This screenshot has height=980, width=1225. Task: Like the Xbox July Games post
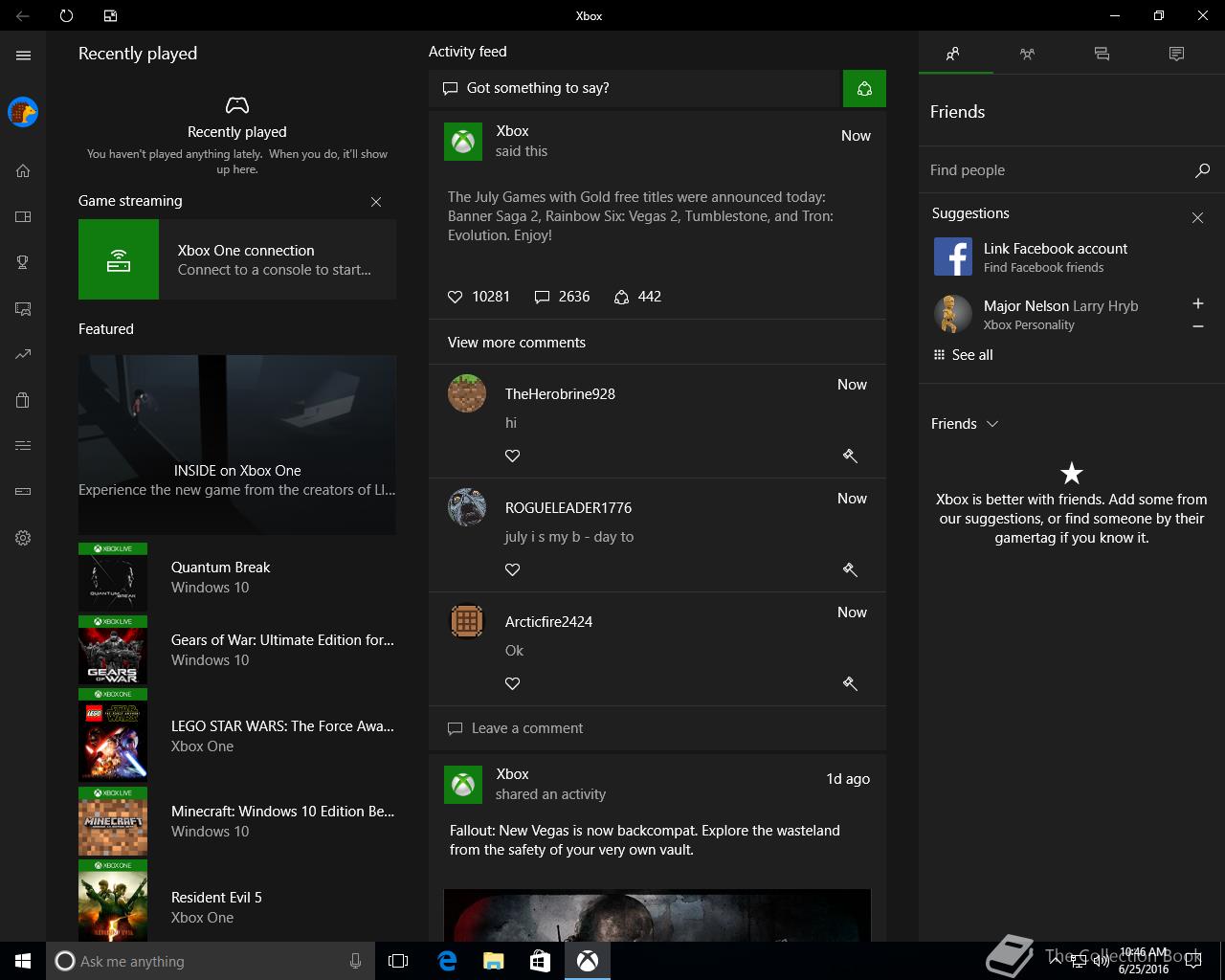[x=455, y=297]
